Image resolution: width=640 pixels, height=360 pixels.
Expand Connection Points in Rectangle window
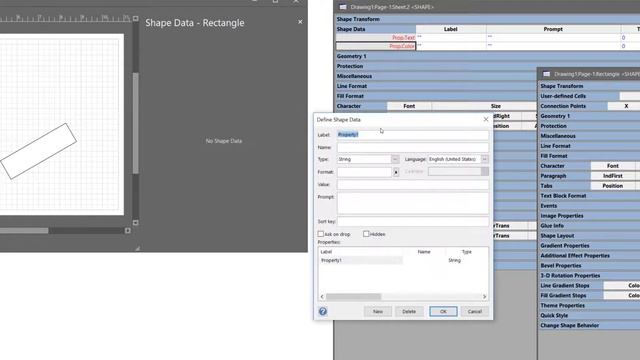click(x=563, y=106)
